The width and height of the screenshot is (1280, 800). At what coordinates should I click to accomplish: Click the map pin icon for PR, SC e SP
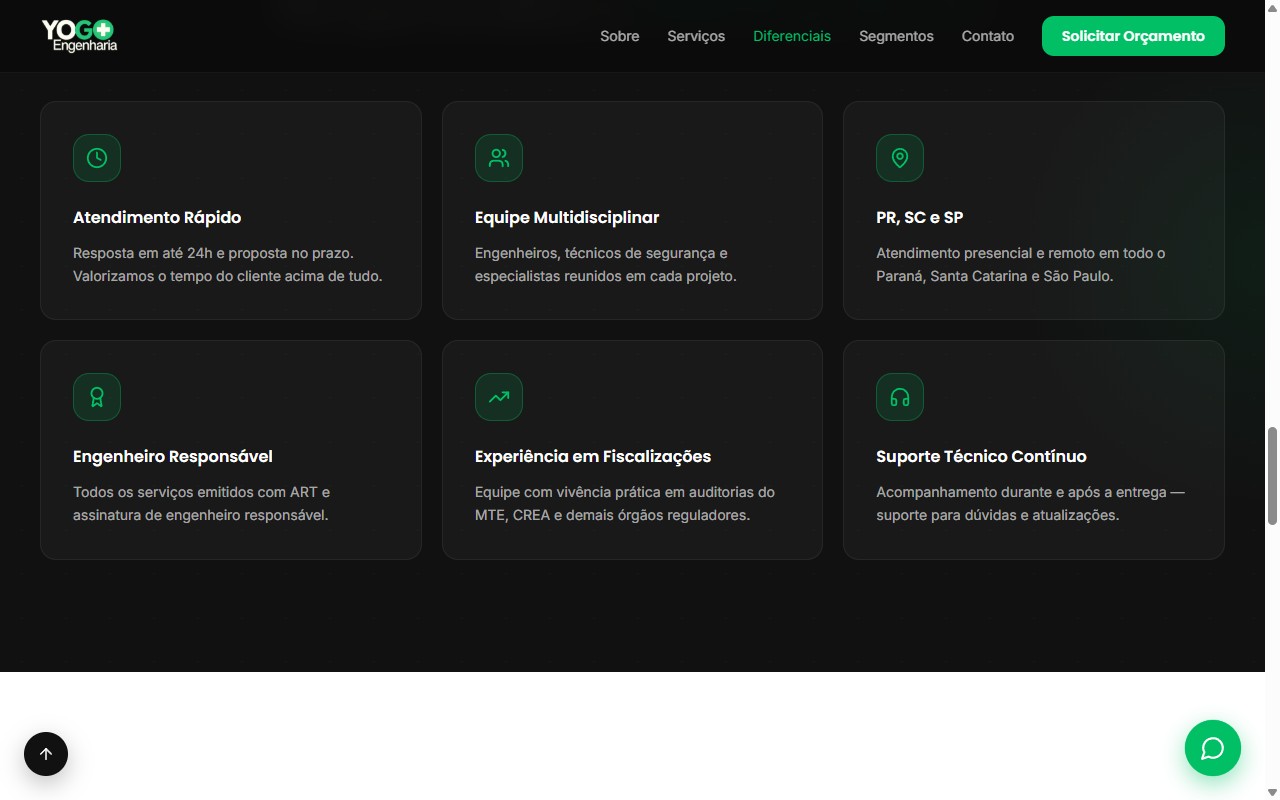(x=900, y=158)
